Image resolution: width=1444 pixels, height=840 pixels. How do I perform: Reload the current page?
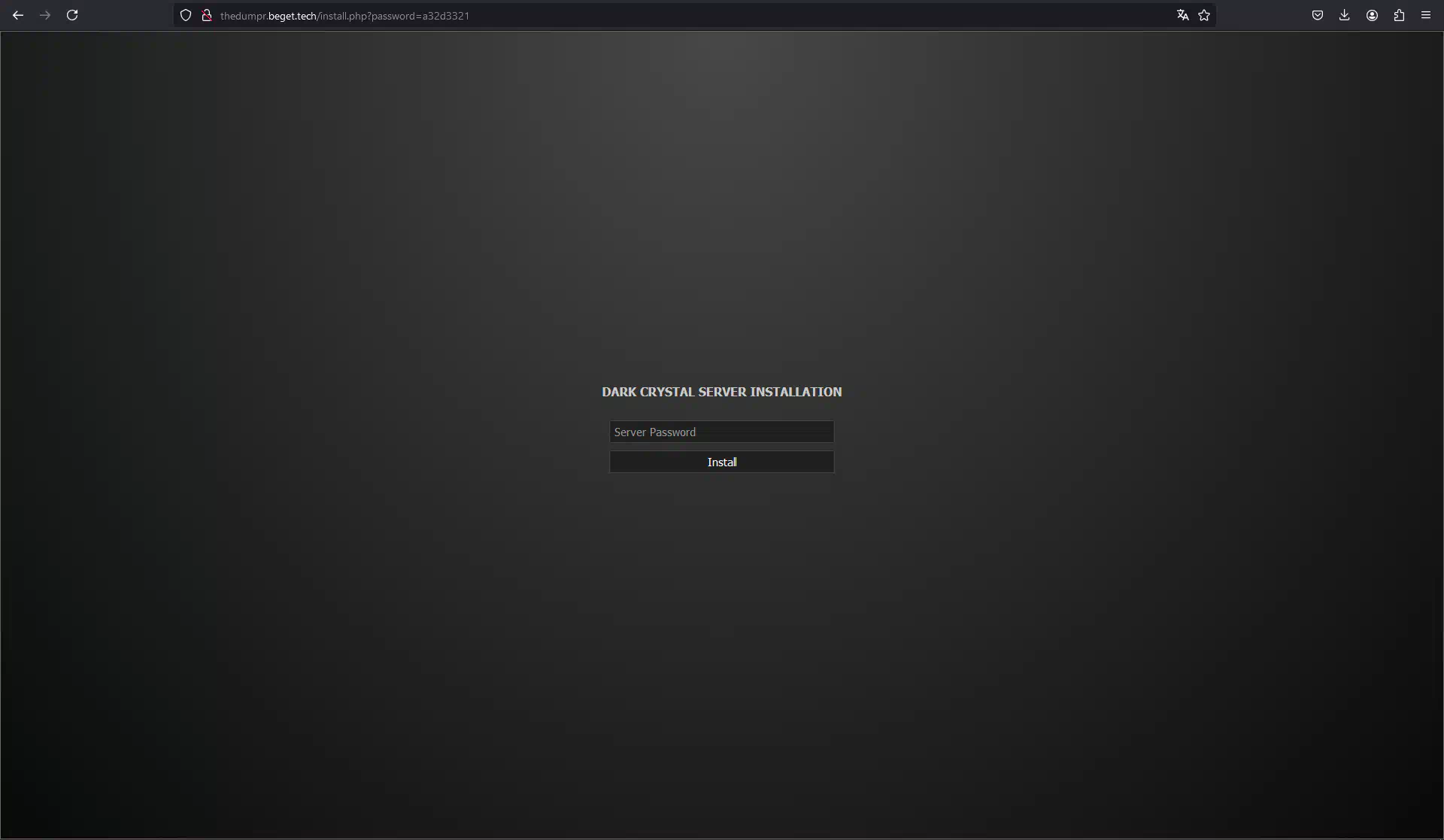[72, 15]
